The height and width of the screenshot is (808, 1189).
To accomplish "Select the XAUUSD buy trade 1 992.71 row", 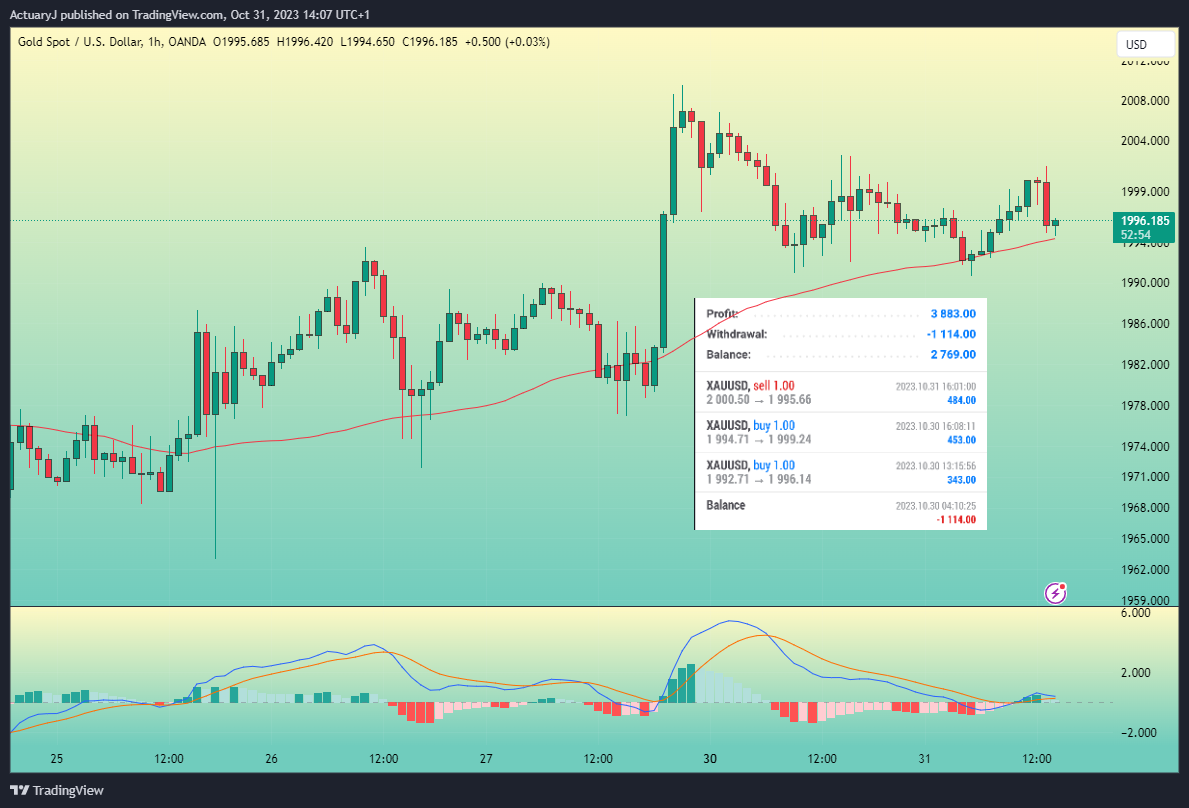I will (x=840, y=472).
